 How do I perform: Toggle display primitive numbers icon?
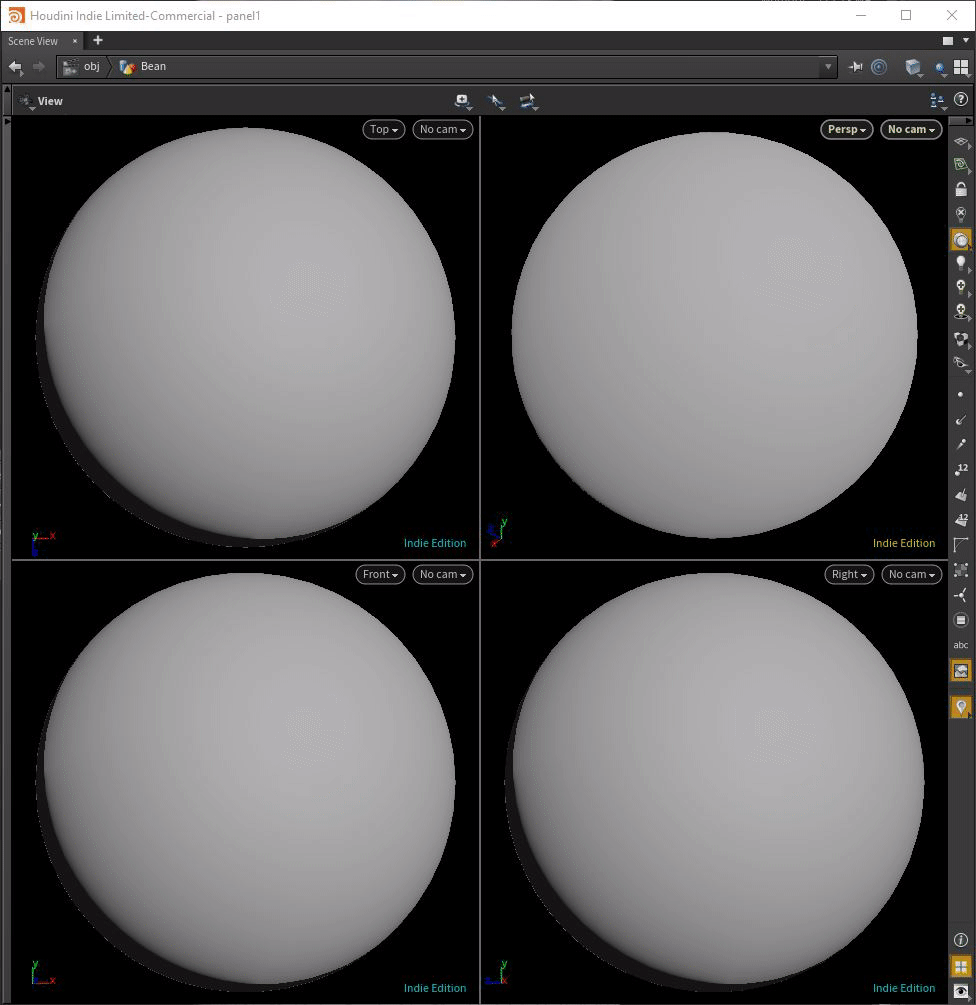tap(961, 520)
